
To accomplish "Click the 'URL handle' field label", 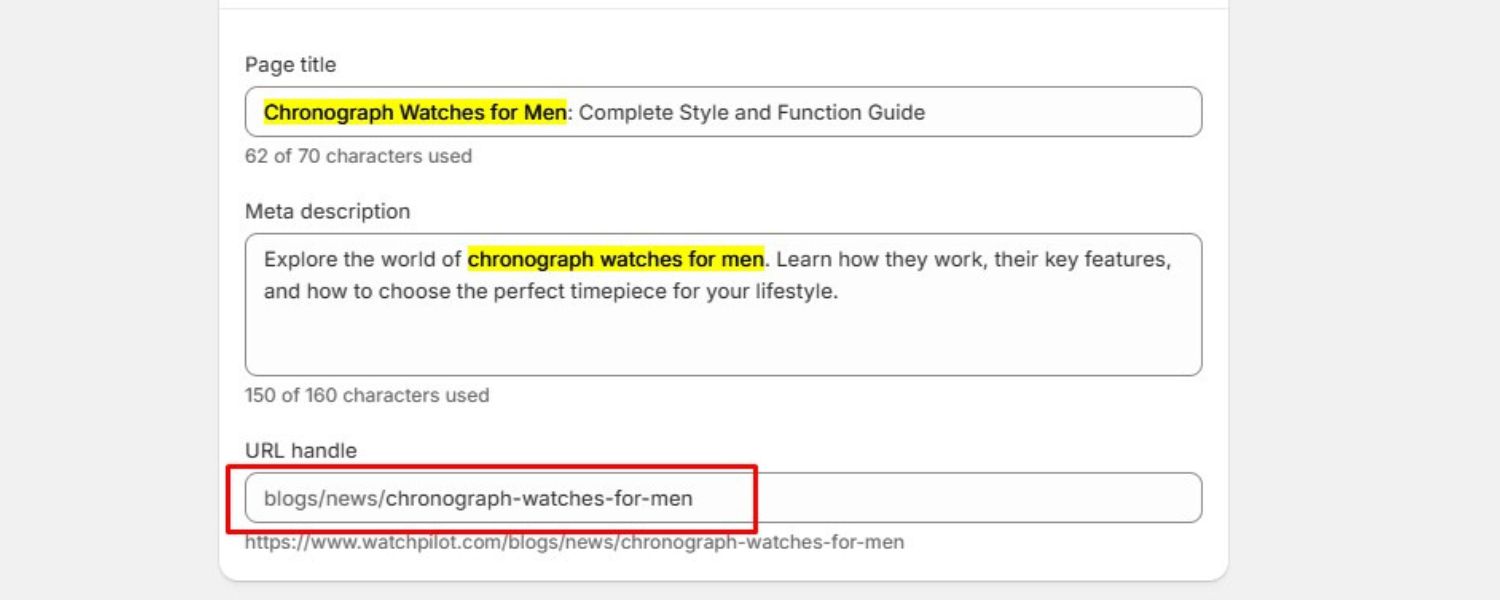I will click(300, 450).
